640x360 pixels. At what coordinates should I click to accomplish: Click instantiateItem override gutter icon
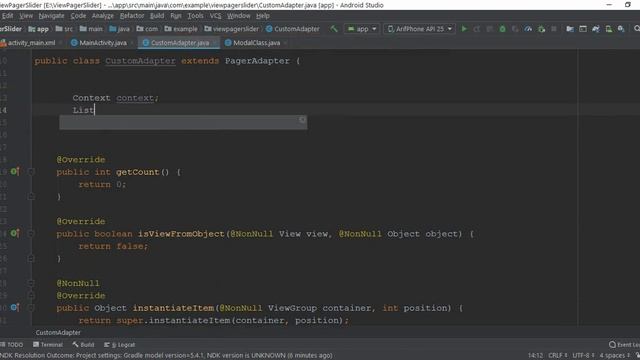tap(14, 307)
